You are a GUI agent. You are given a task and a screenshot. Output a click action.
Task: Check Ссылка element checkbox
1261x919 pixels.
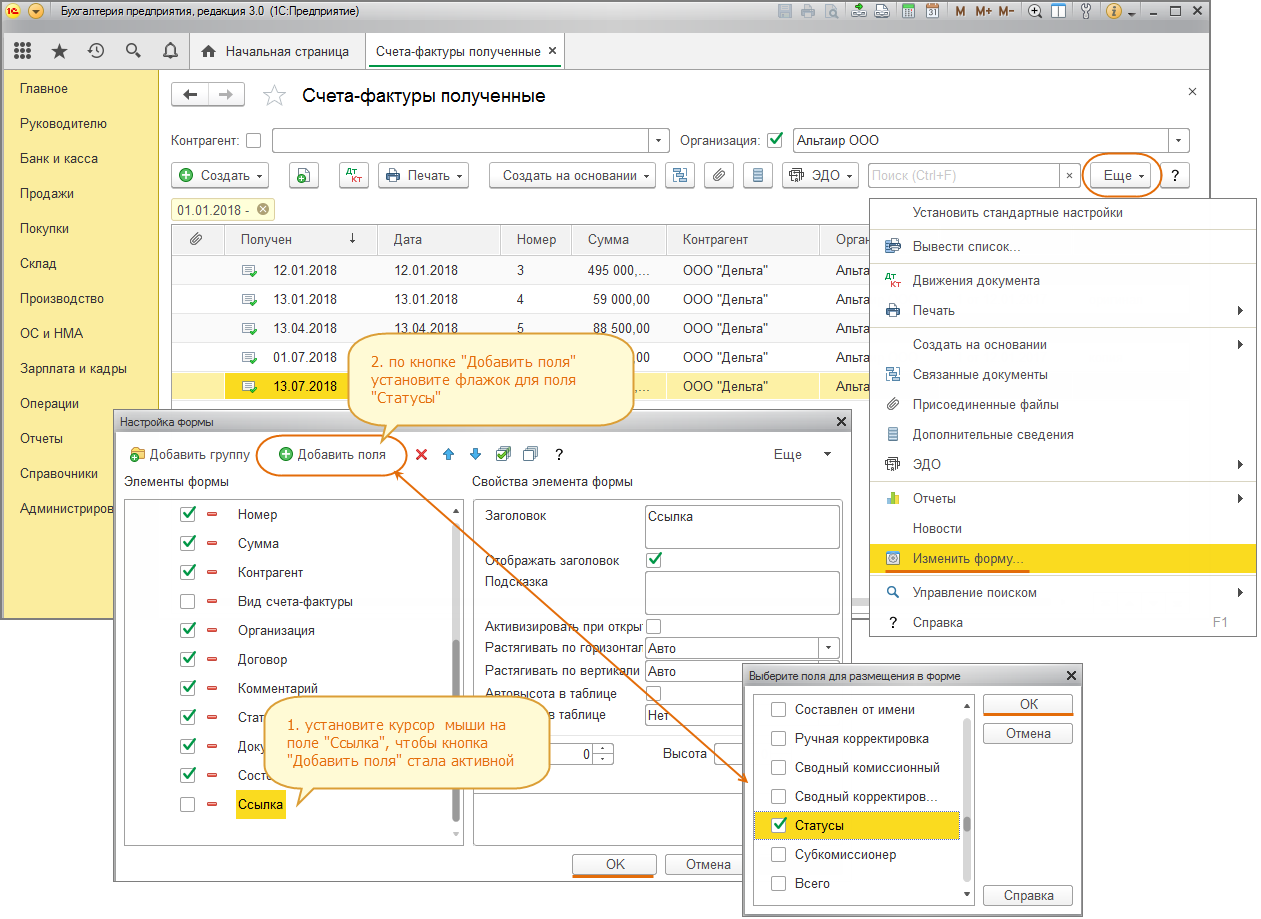(187, 804)
